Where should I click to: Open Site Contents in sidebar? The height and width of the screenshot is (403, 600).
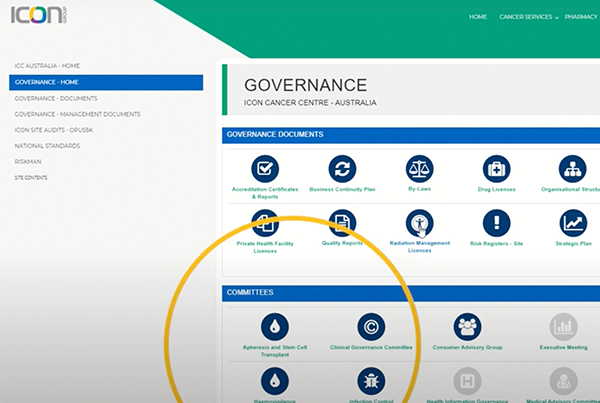[31, 178]
